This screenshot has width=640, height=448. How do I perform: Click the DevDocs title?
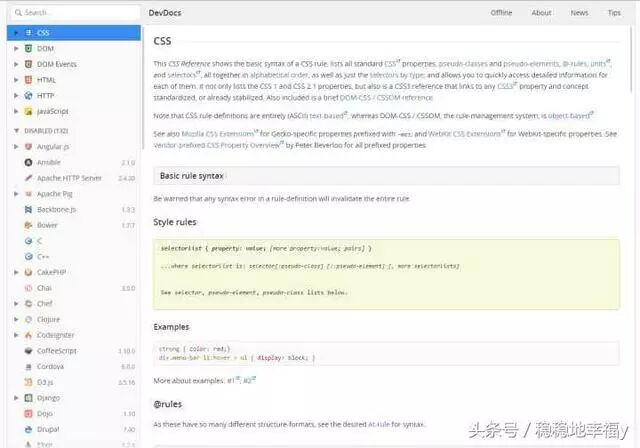point(165,13)
